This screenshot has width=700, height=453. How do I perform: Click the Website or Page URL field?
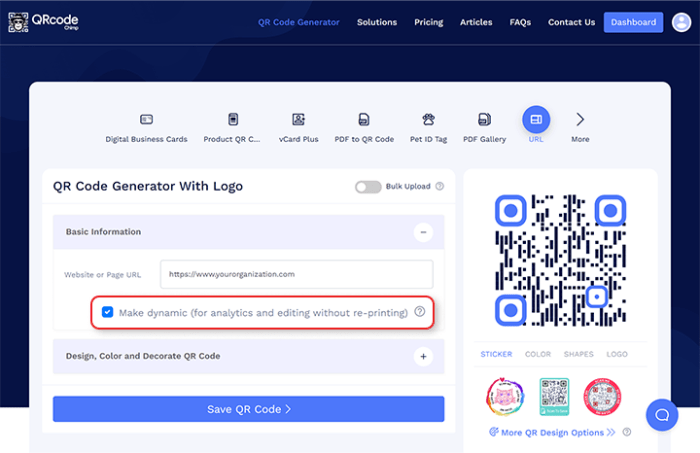point(296,274)
